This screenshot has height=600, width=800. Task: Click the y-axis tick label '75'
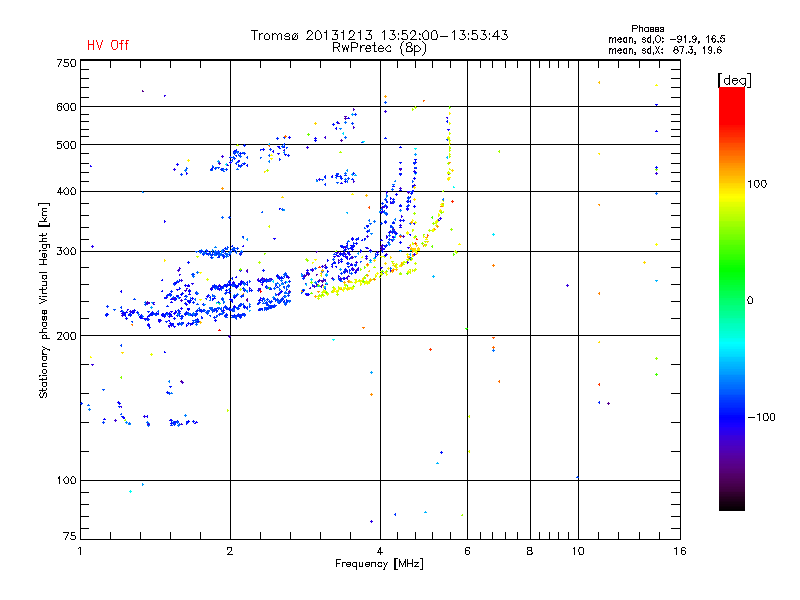(70, 536)
